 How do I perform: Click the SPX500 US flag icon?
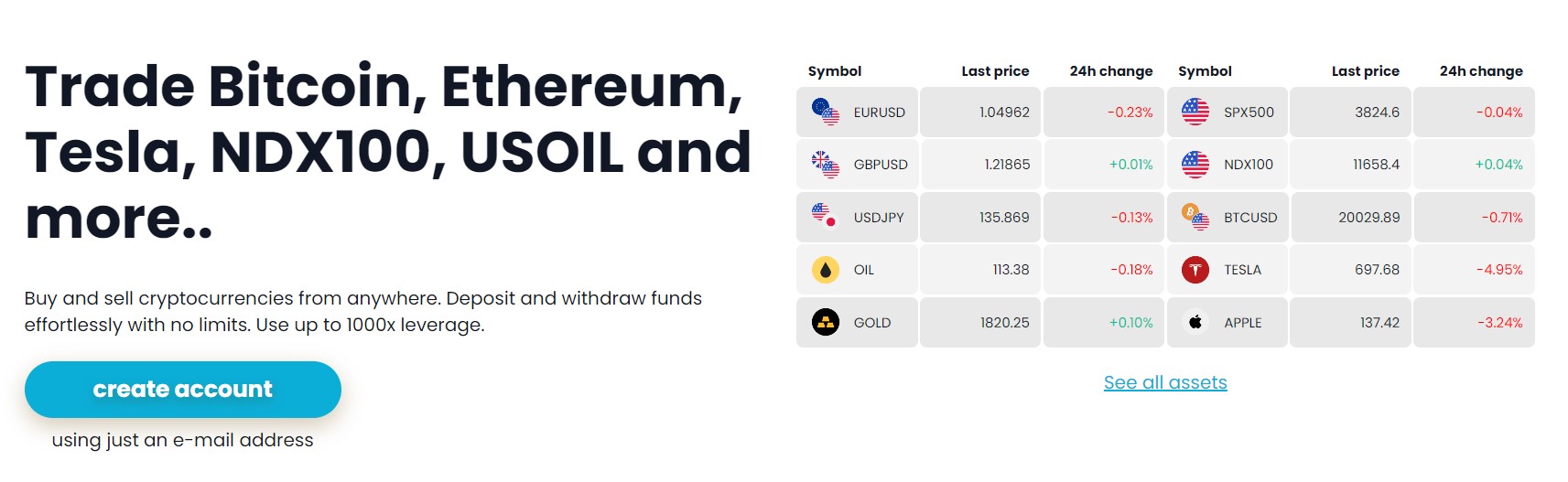coord(1195,112)
